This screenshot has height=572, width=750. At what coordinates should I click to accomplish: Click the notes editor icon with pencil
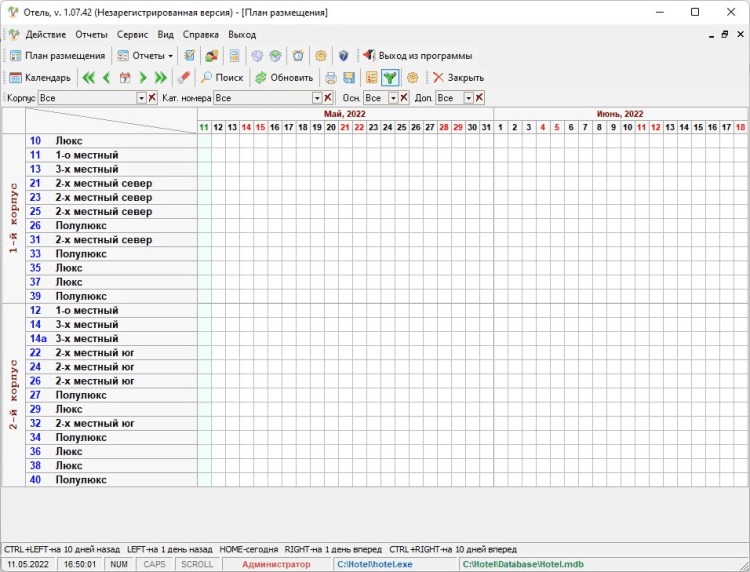tap(189, 56)
